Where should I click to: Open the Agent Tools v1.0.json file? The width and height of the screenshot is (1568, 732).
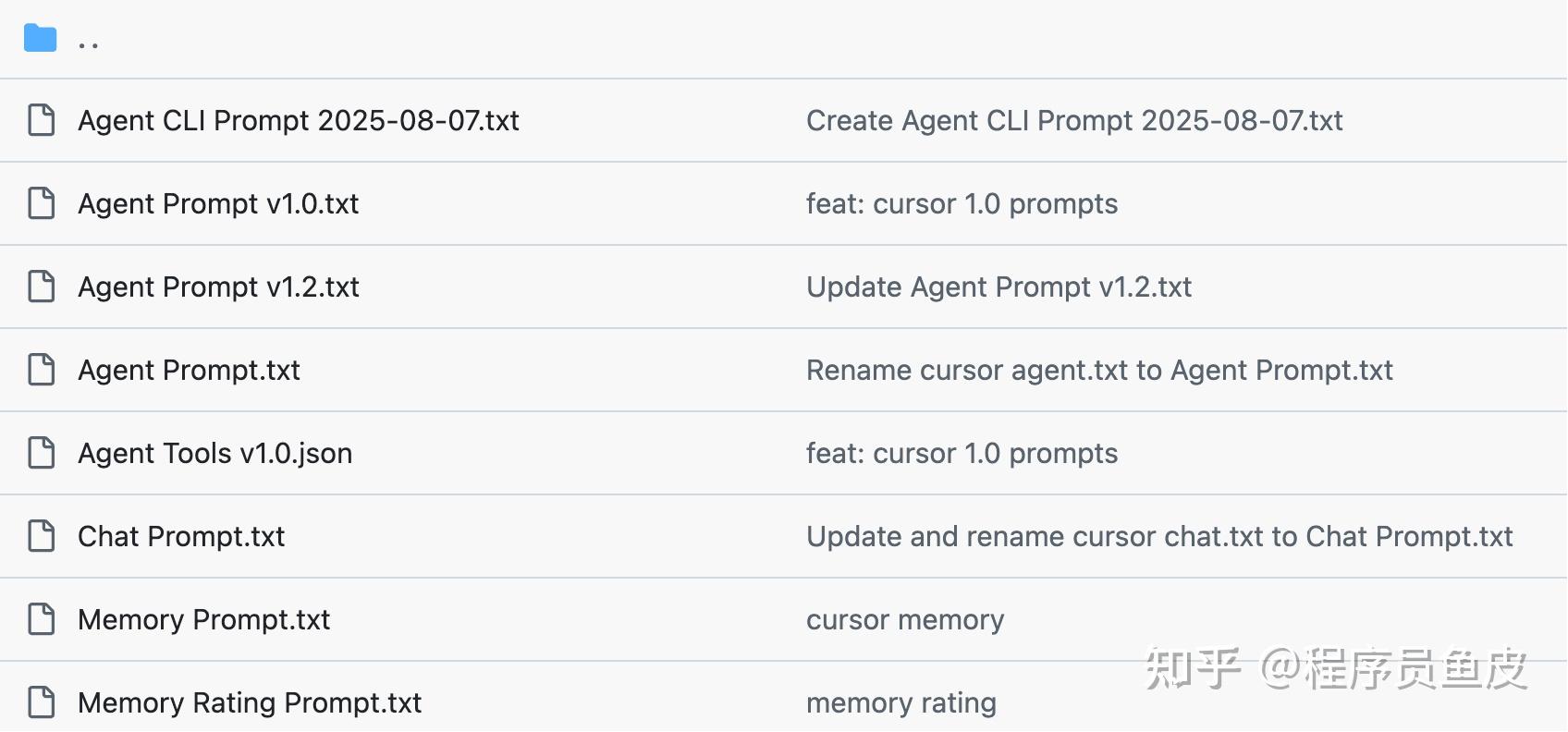[x=214, y=454]
